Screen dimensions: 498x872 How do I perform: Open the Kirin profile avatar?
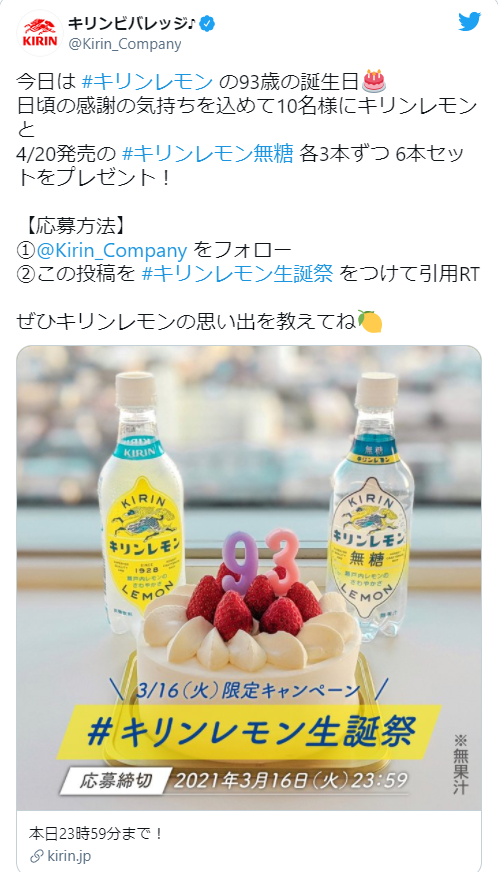pyautogui.click(x=40, y=33)
